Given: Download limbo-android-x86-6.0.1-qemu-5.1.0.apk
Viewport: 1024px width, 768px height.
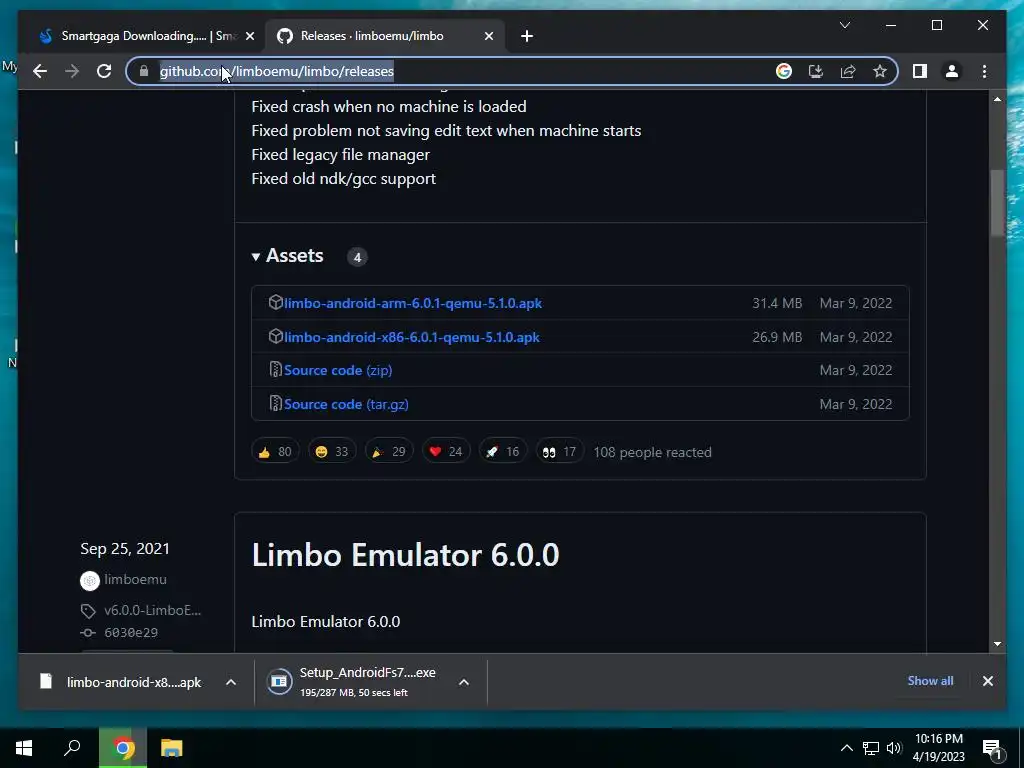Looking at the screenshot, I should (x=411, y=337).
